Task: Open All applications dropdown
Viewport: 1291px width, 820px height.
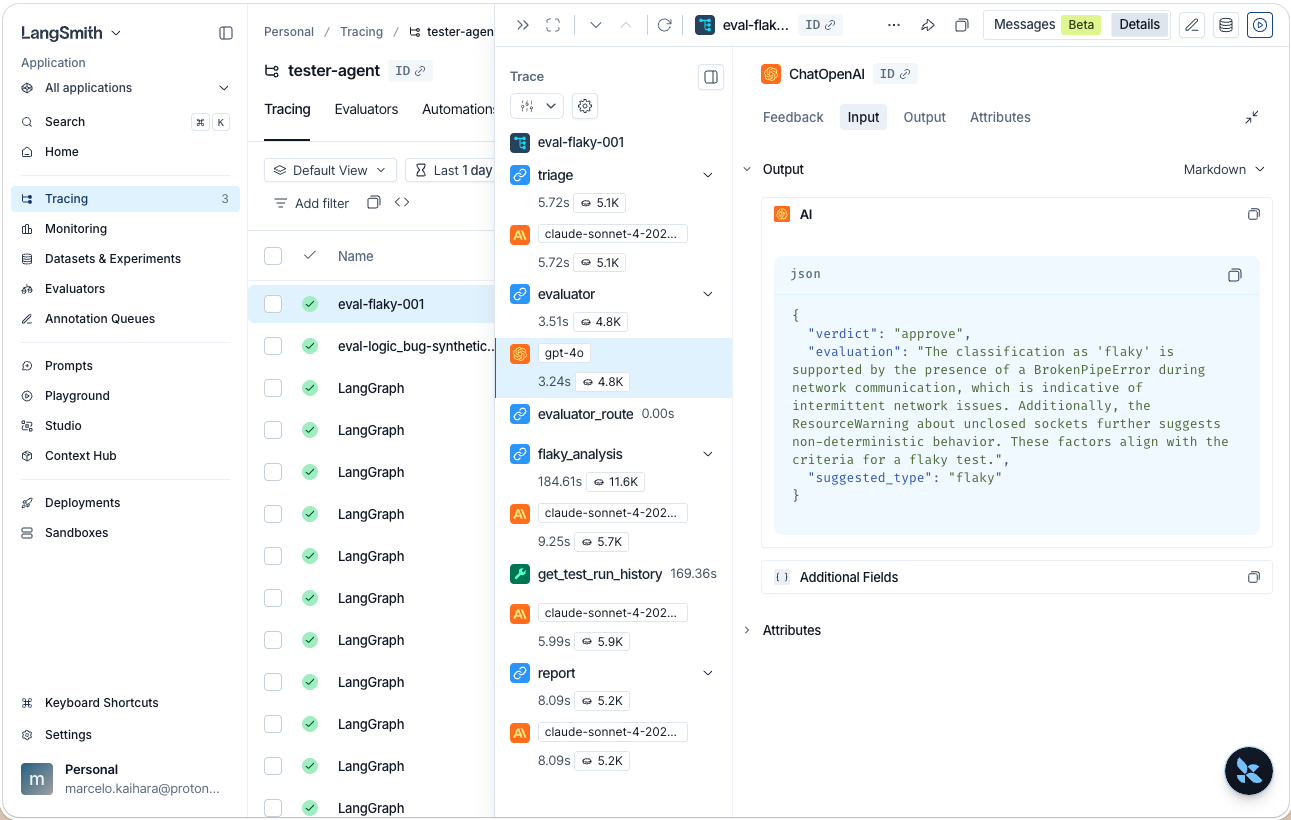Action: 125,88
